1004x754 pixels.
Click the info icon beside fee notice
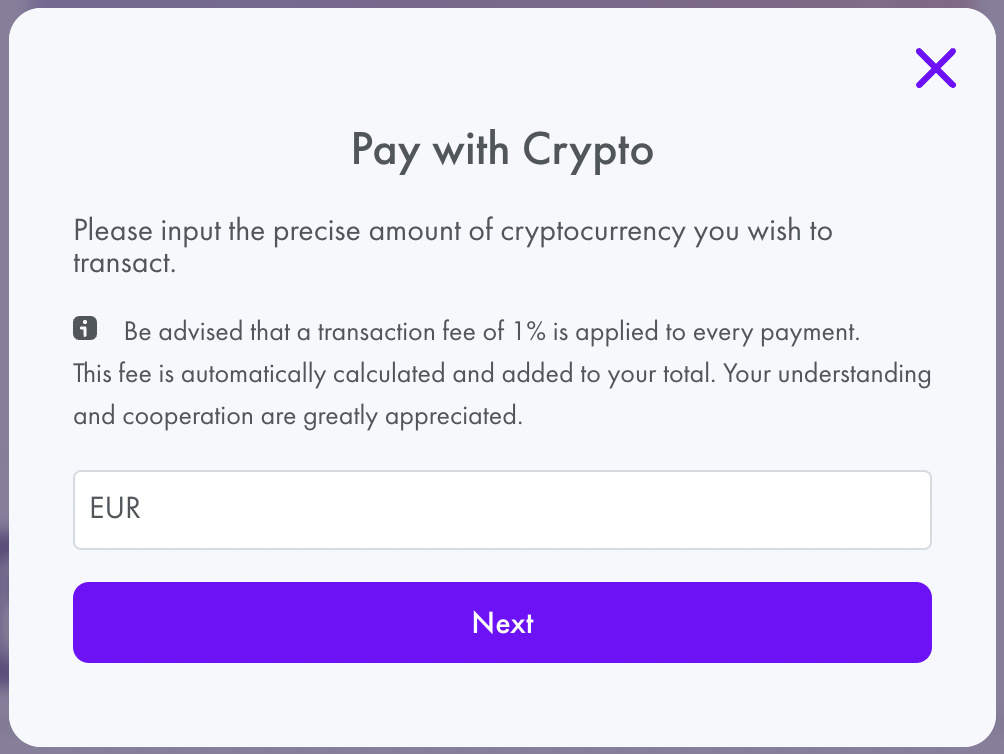(x=85, y=328)
